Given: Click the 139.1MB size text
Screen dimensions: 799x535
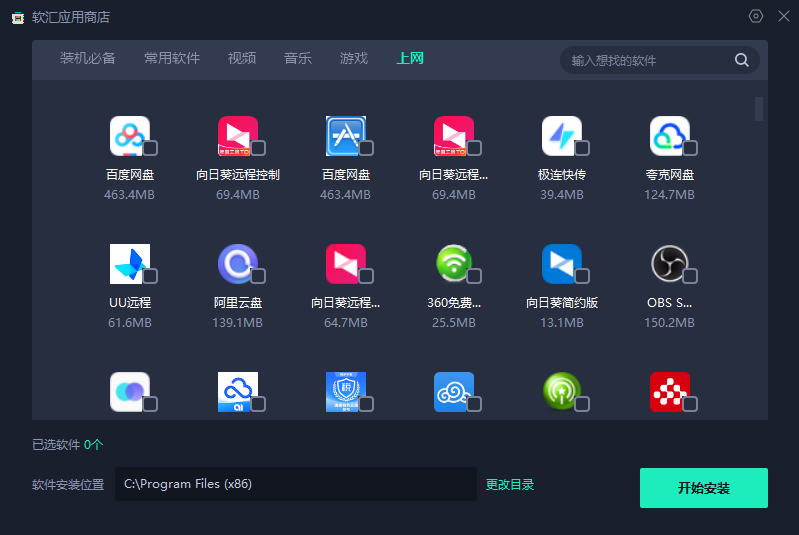Looking at the screenshot, I should (237, 323).
